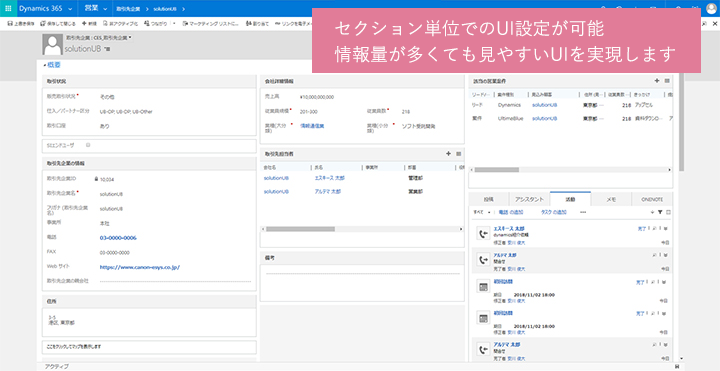Toggle the SIエンドユーザ checkbox
The image size is (720, 371).
(x=88, y=145)
